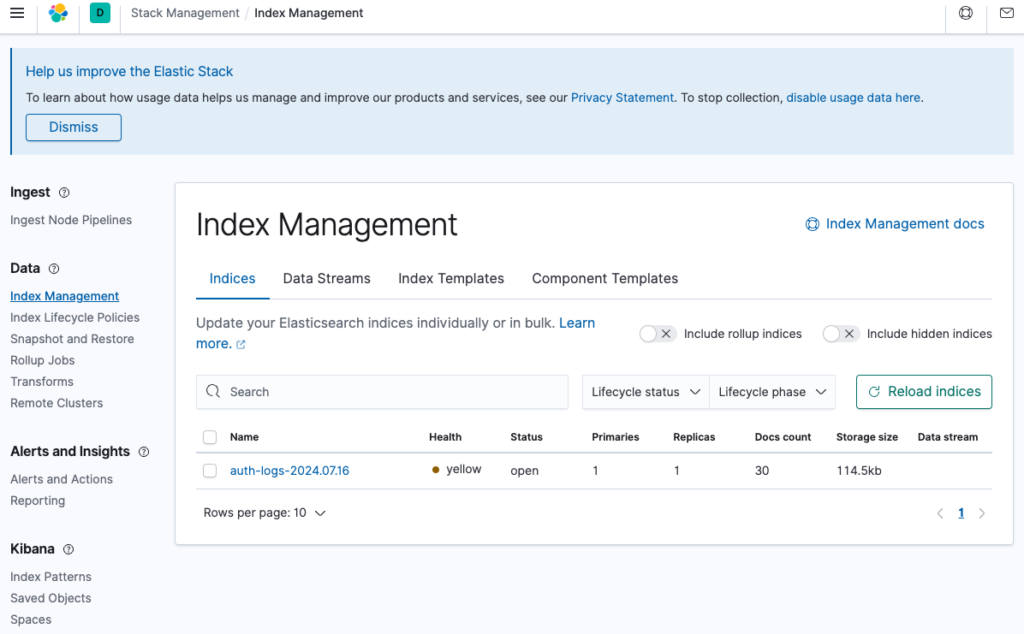Image resolution: width=1024 pixels, height=634 pixels.
Task: Open the auth-logs-2024.07.16 index link
Action: tap(289, 471)
